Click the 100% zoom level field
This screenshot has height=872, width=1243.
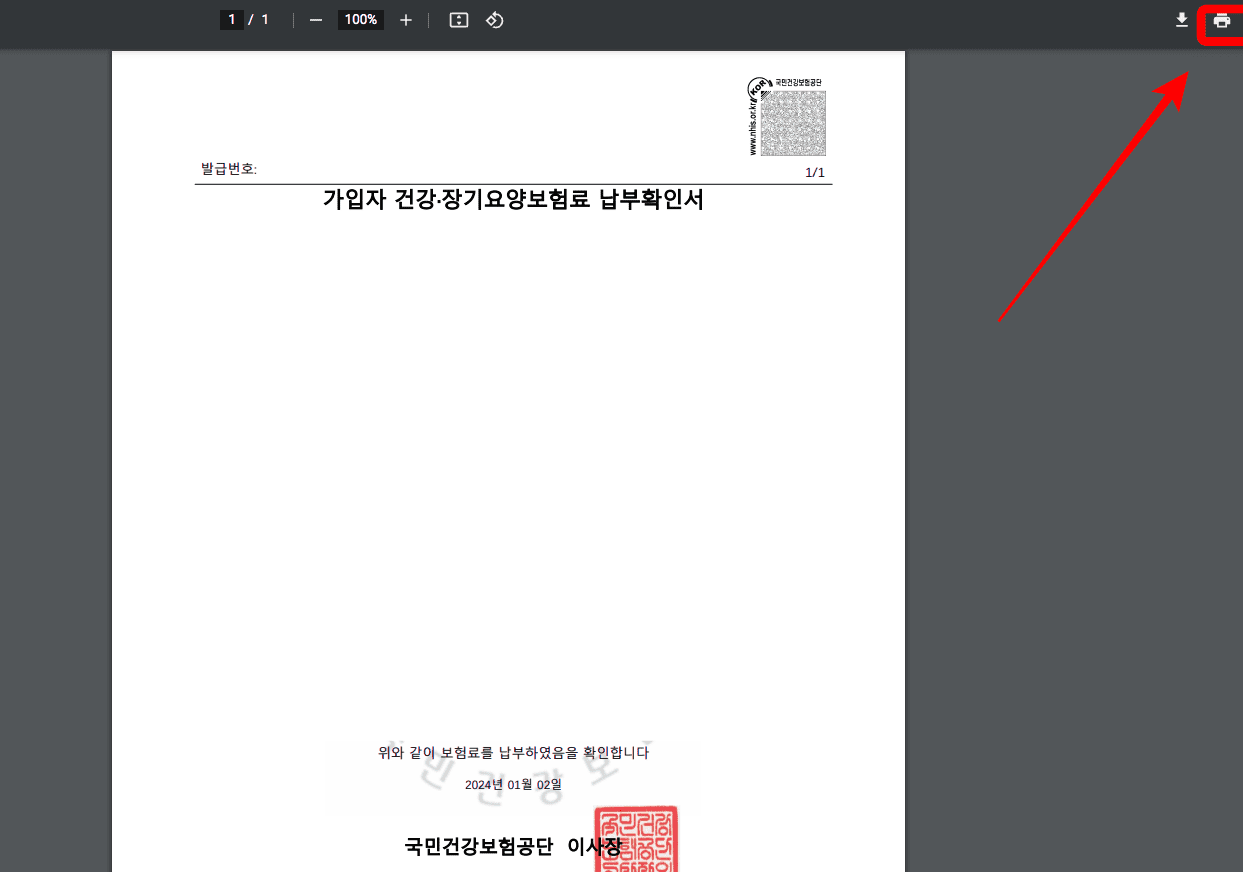click(x=360, y=20)
